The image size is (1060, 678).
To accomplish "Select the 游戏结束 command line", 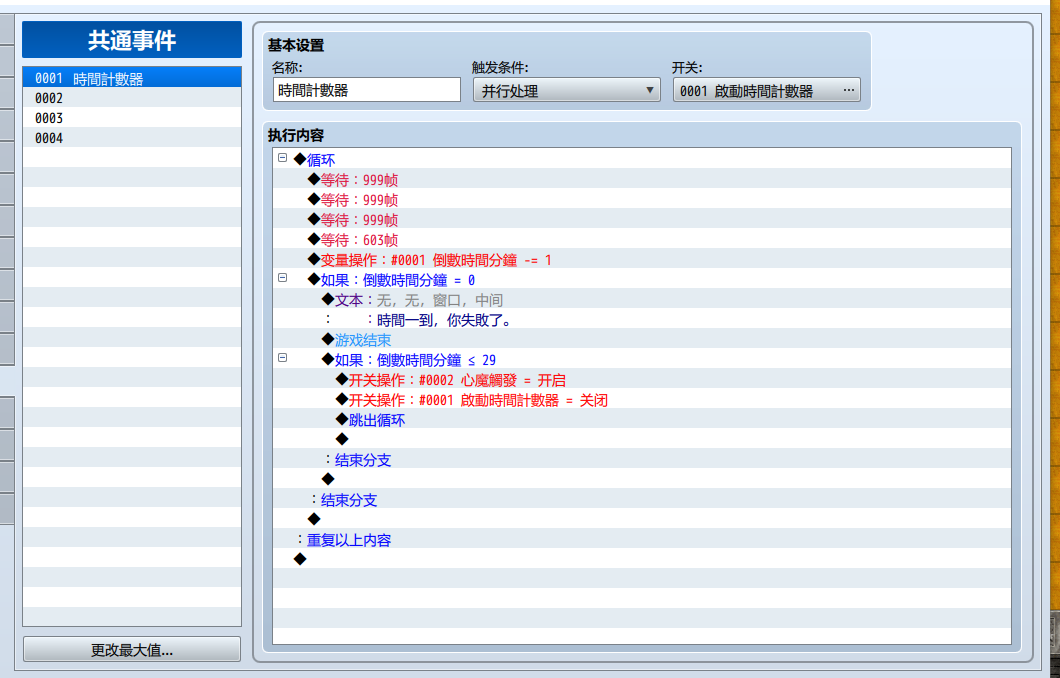I will tap(642, 340).
